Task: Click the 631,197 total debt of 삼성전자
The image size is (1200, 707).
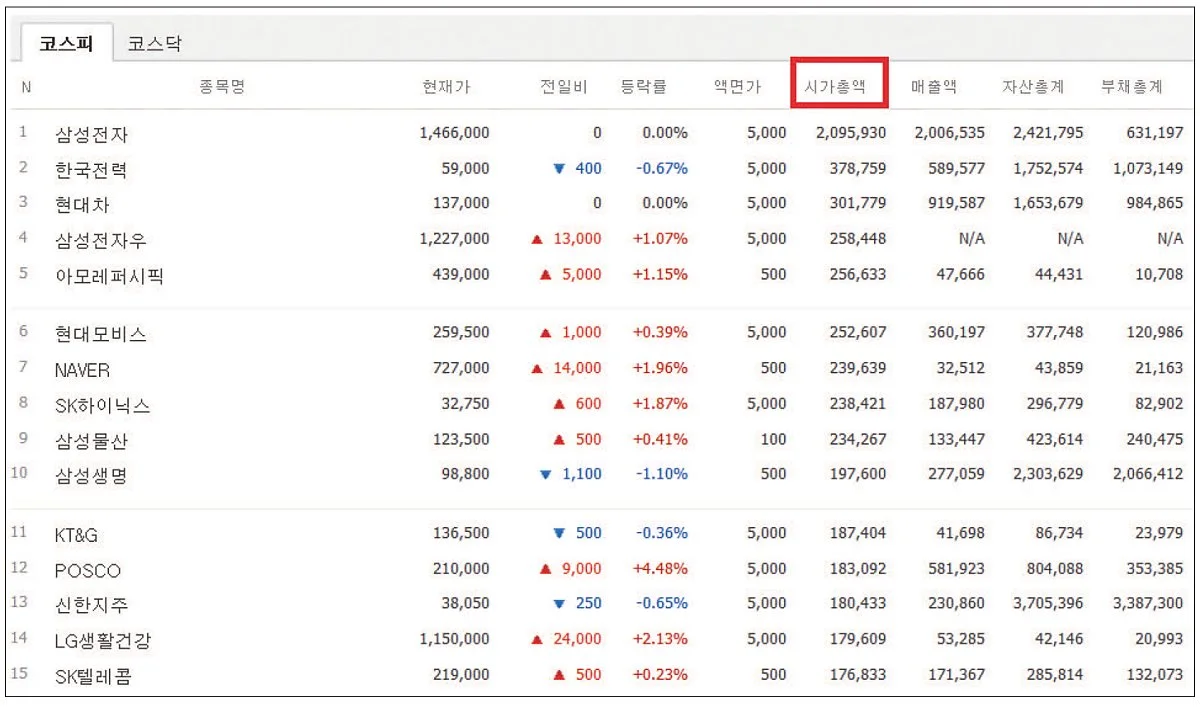Action: (x=1154, y=133)
